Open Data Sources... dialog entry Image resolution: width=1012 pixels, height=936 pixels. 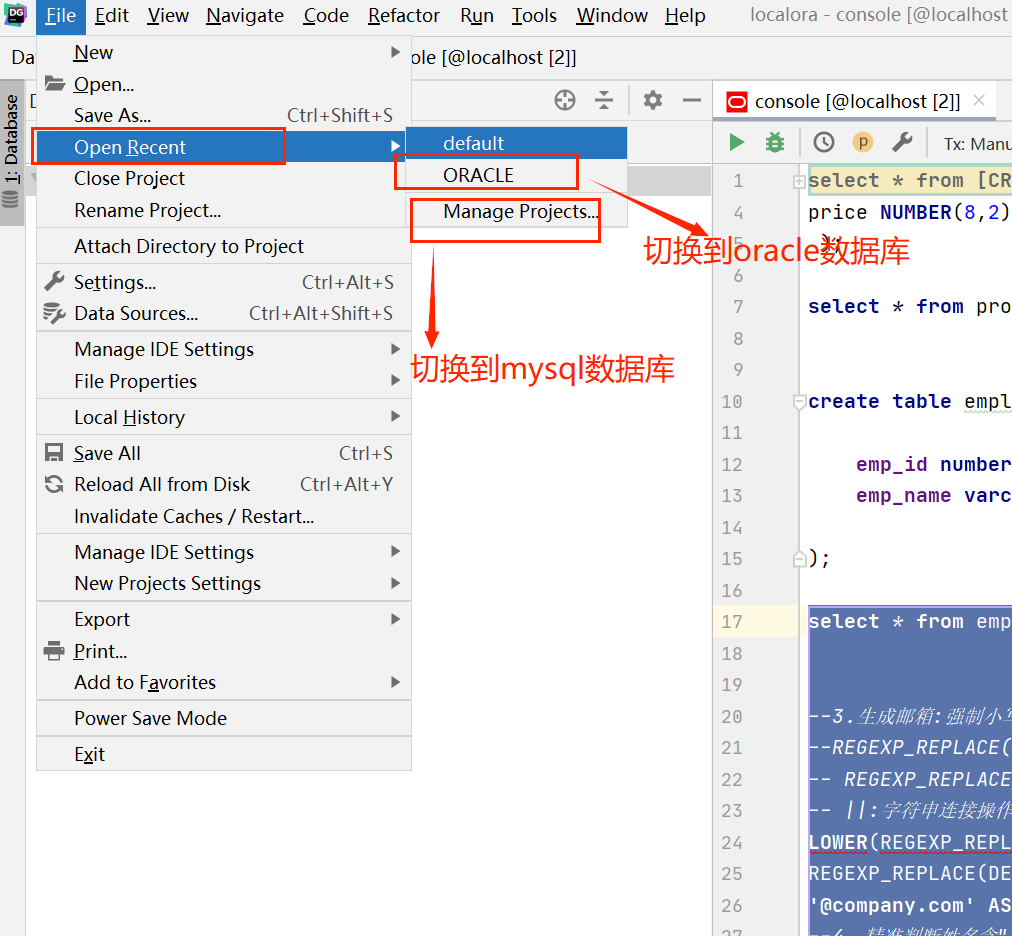[223, 314]
